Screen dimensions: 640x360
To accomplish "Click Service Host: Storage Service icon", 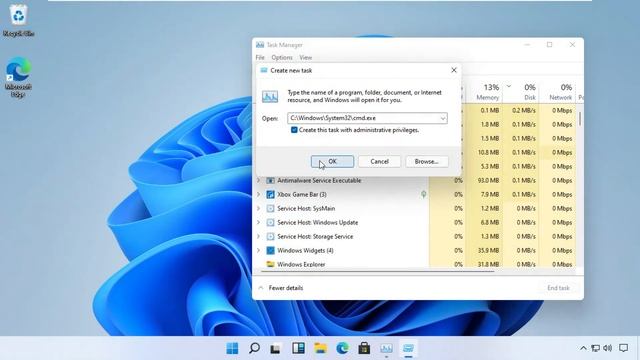I will (x=270, y=236).
